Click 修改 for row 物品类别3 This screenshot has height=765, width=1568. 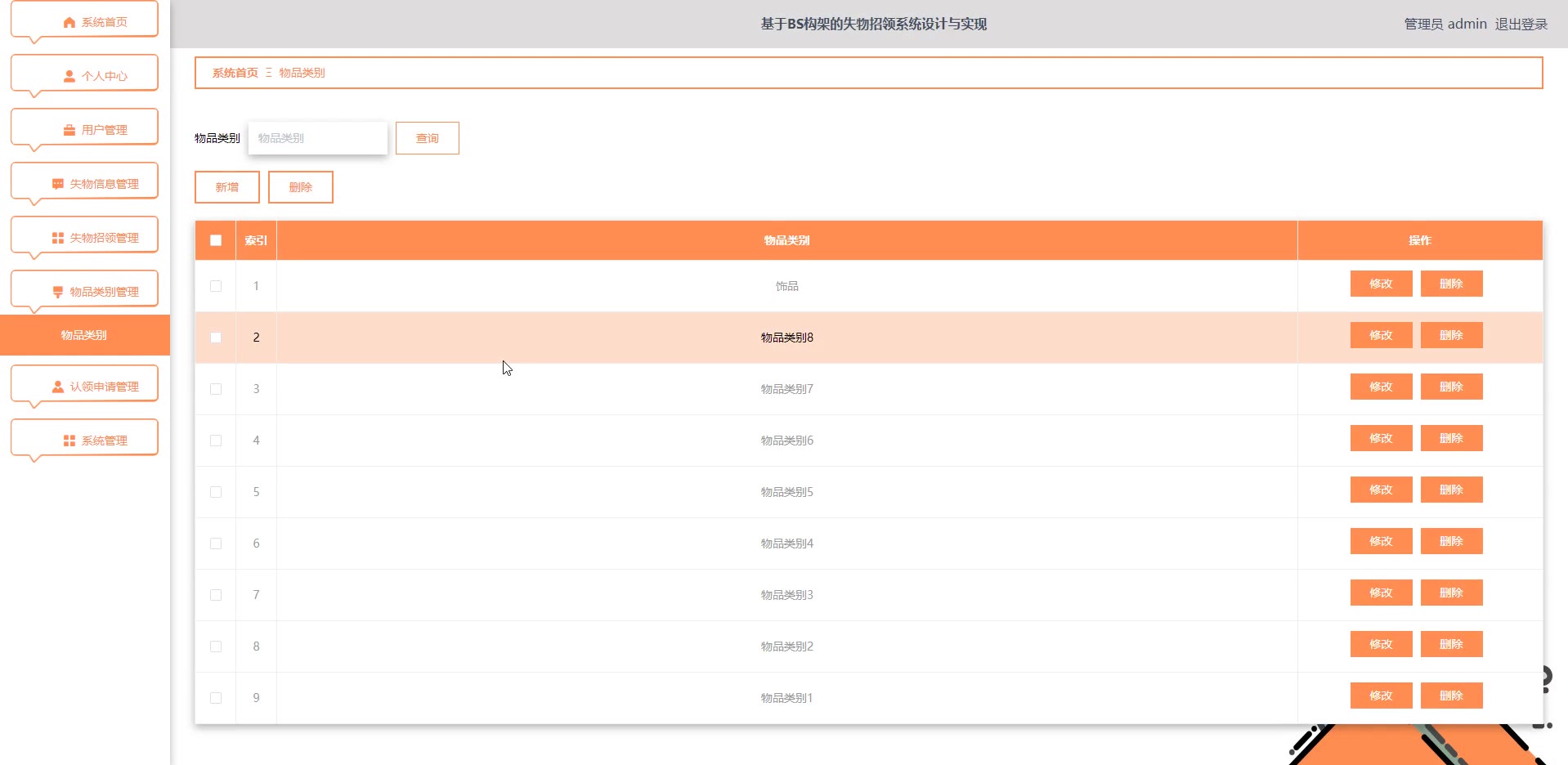[x=1382, y=593]
